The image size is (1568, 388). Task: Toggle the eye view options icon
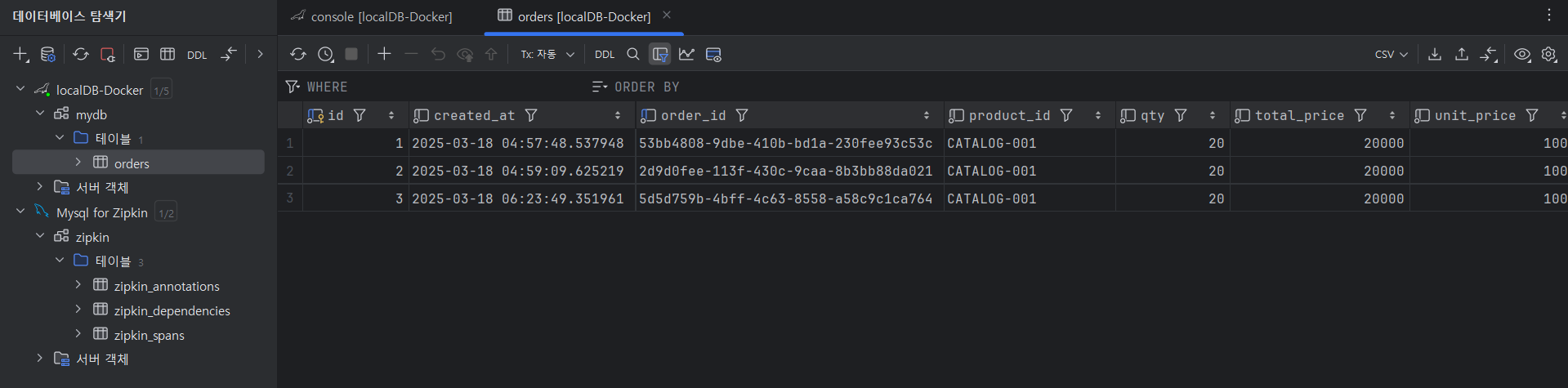[1521, 54]
